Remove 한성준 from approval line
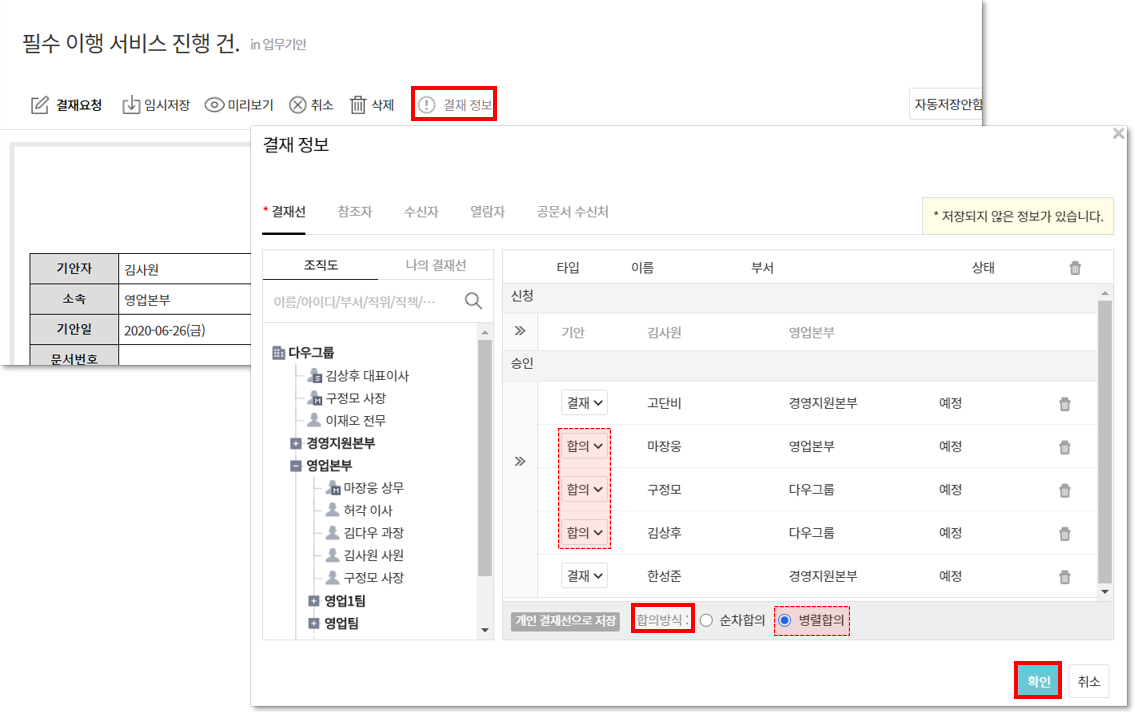1135x712 pixels. point(1064,577)
